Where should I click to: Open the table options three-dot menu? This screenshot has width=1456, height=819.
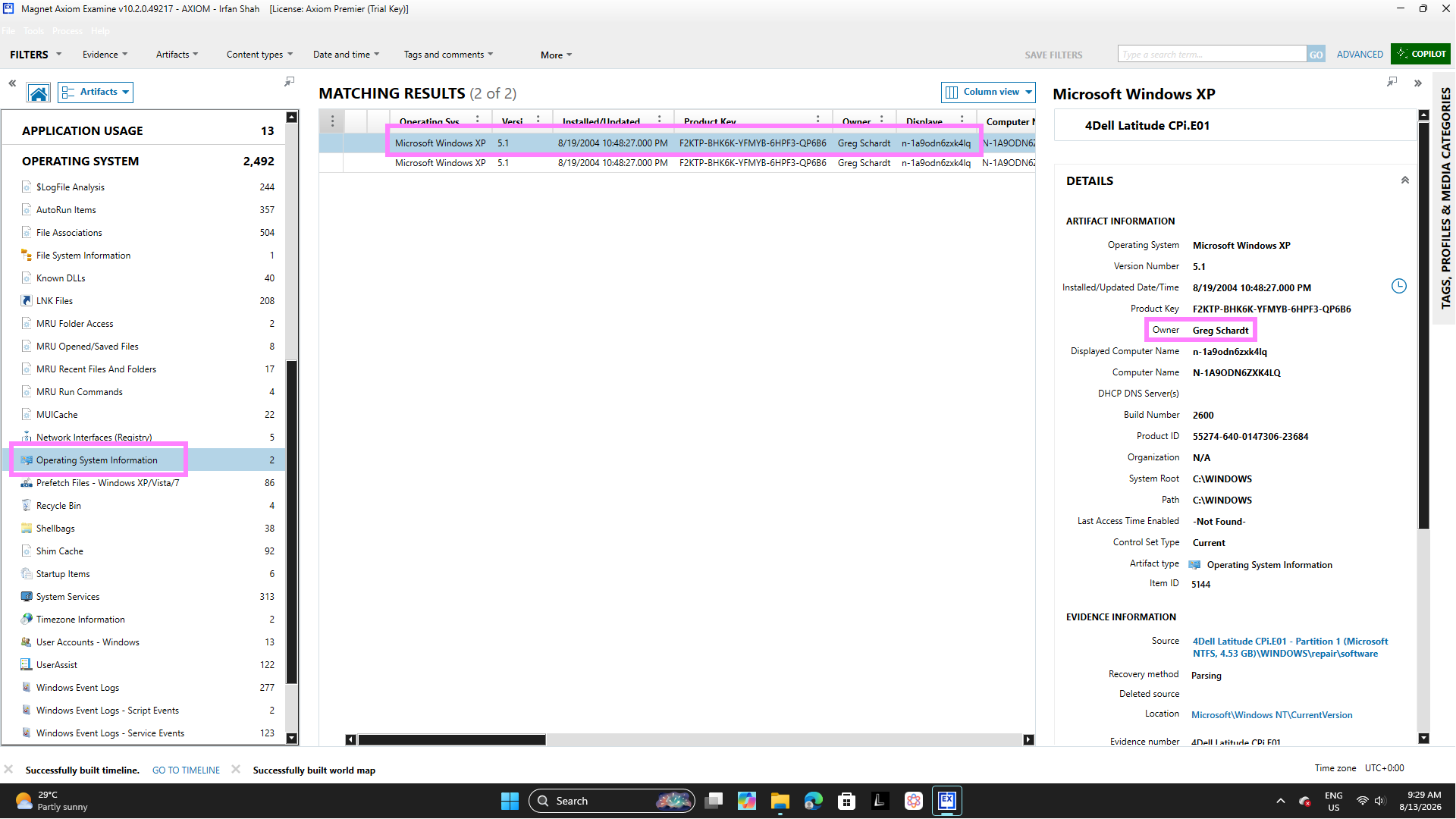[x=332, y=121]
